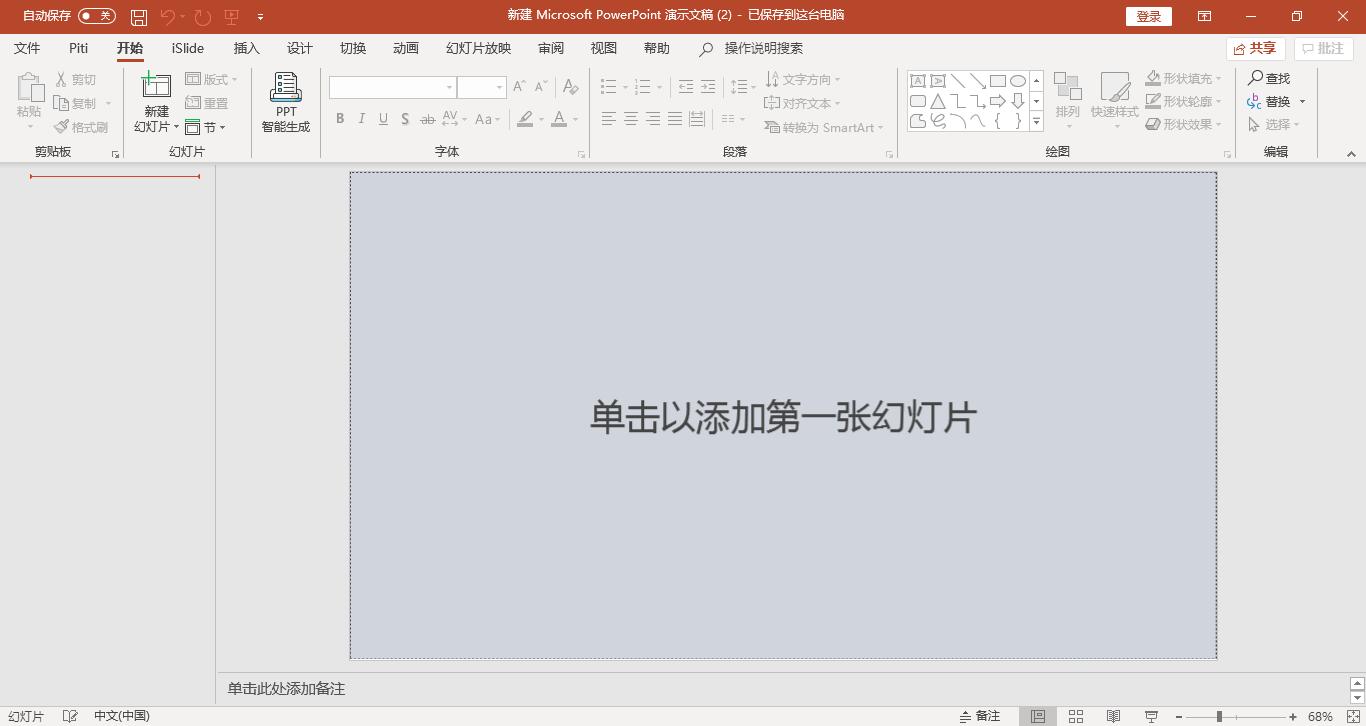
Task: Switch to slide sorter view in status bar
Action: tap(1075, 715)
